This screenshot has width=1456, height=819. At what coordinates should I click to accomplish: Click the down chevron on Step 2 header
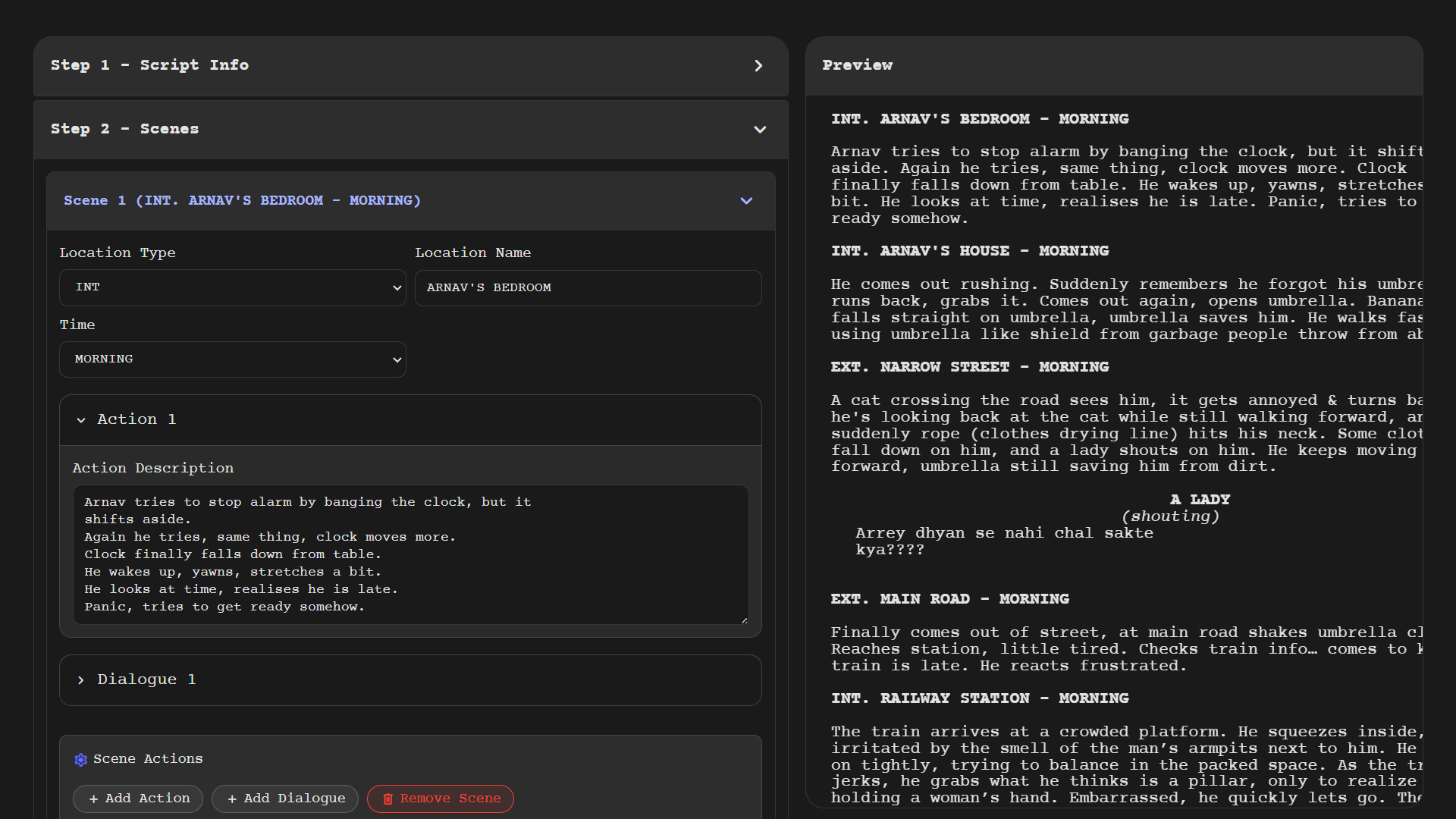[761, 130]
